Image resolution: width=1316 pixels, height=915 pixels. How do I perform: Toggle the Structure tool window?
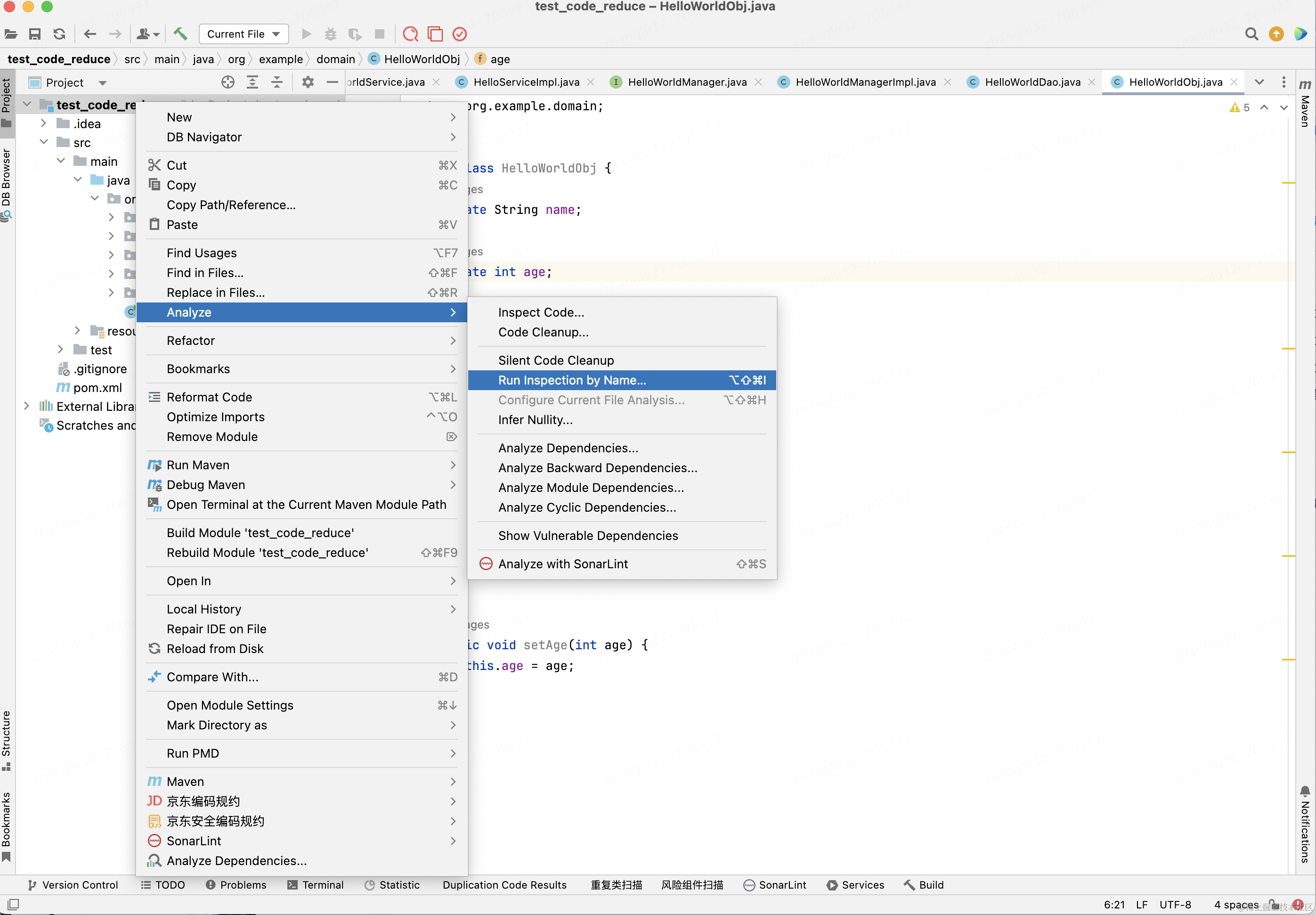coord(6,740)
